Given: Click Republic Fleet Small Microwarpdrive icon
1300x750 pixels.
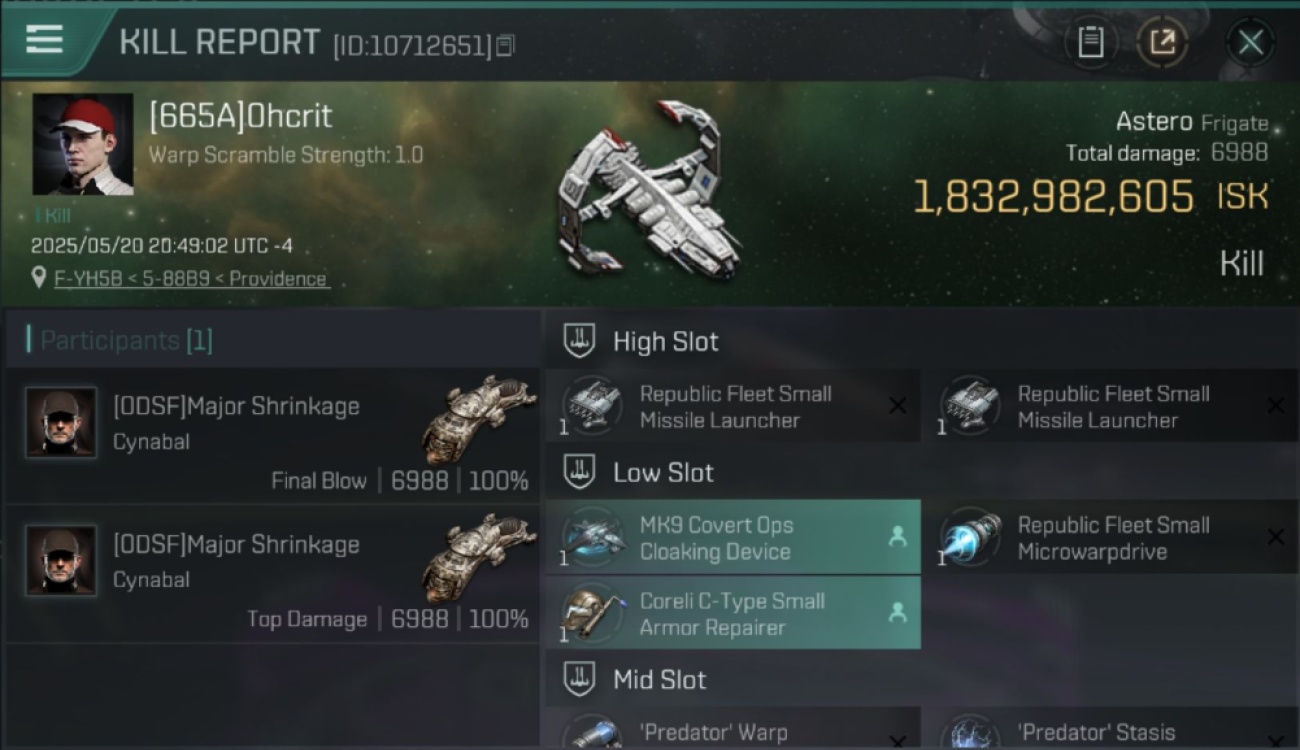Looking at the screenshot, I should [x=972, y=538].
